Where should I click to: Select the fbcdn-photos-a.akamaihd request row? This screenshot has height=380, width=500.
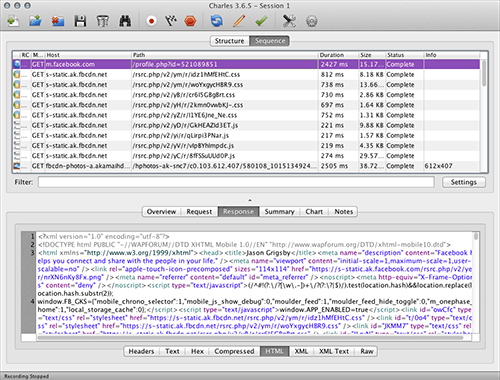(247, 166)
